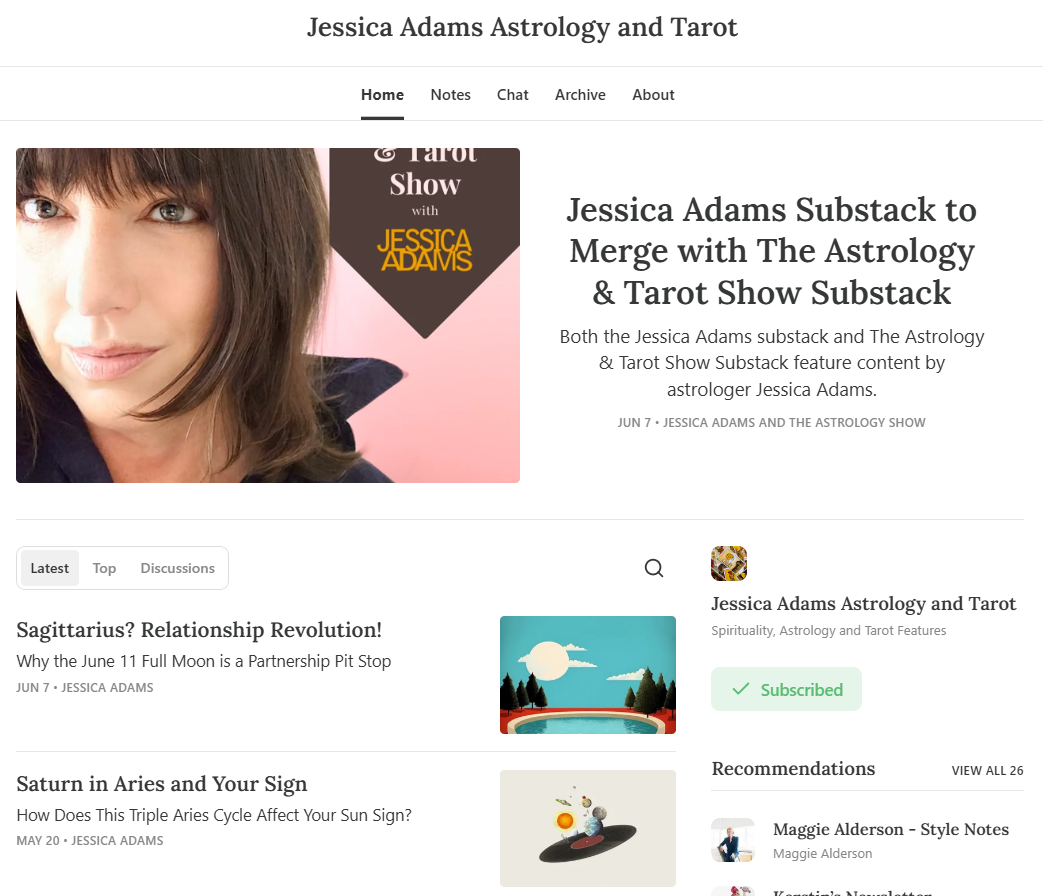This screenshot has width=1043, height=896.
Task: Click the Home navigation tab
Action: pyautogui.click(x=382, y=95)
